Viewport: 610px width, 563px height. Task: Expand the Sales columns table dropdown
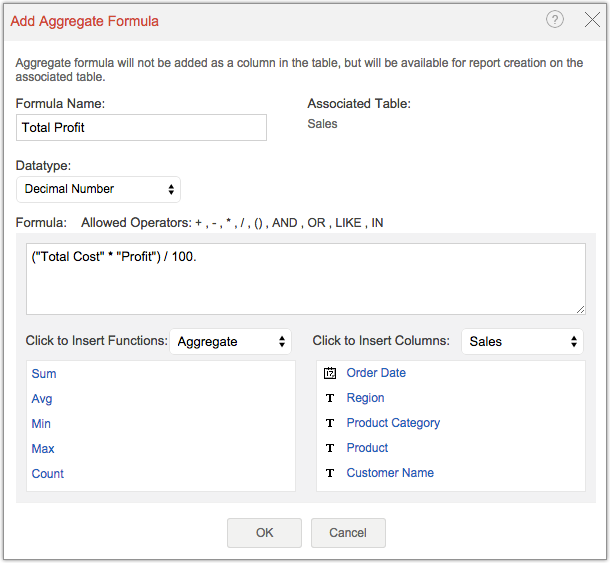[522, 341]
